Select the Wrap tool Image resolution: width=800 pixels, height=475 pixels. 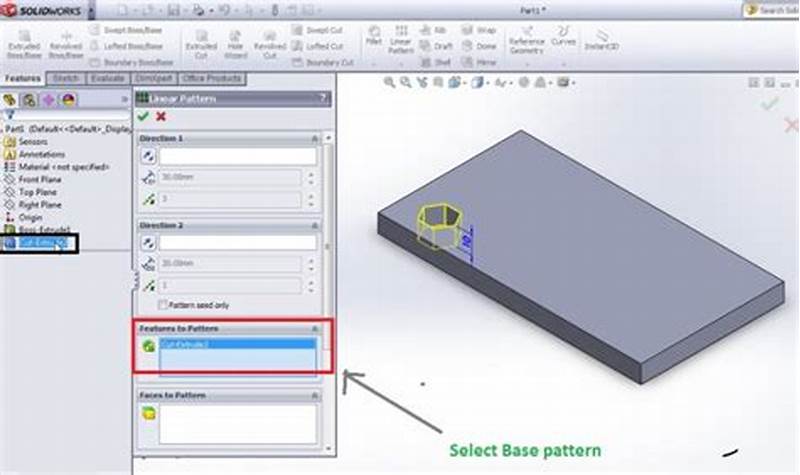point(479,30)
